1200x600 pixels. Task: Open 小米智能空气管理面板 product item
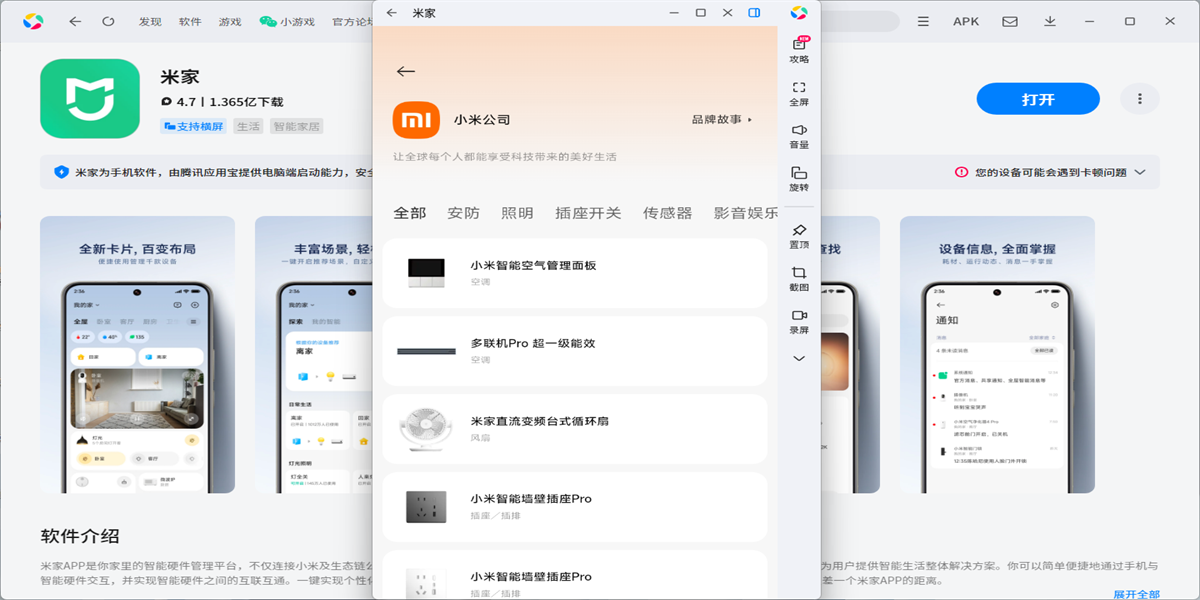[x=574, y=273]
